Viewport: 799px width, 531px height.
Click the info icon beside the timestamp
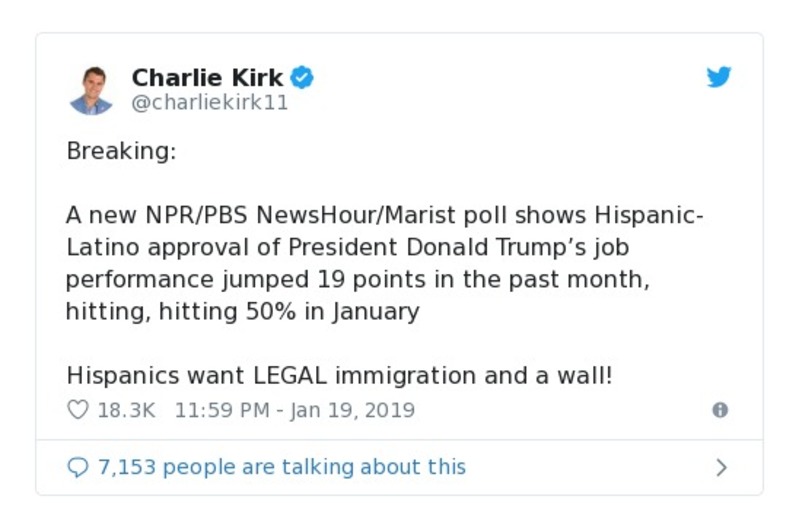(x=719, y=410)
